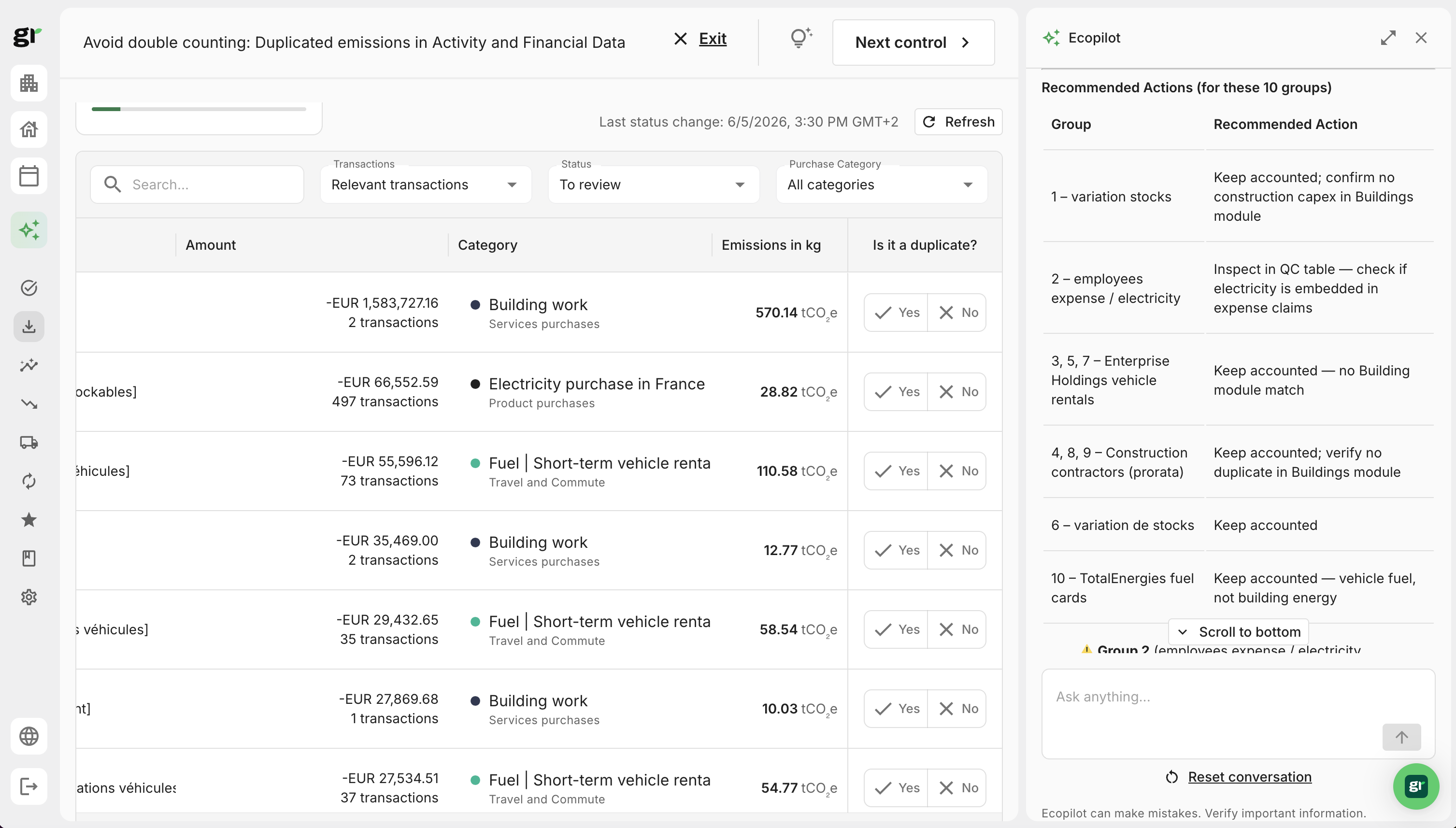Screen dimensions: 1456x828
Task: Open the Status To review dropdown
Action: [x=653, y=184]
